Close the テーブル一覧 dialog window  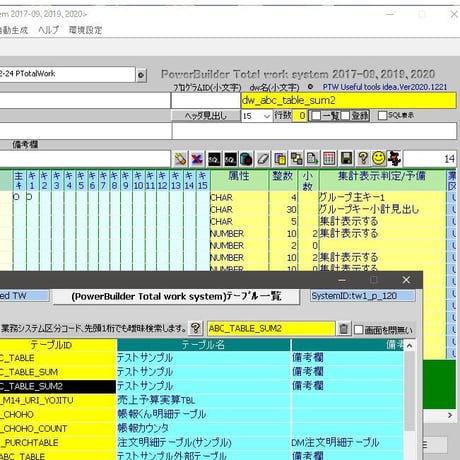(x=406, y=280)
